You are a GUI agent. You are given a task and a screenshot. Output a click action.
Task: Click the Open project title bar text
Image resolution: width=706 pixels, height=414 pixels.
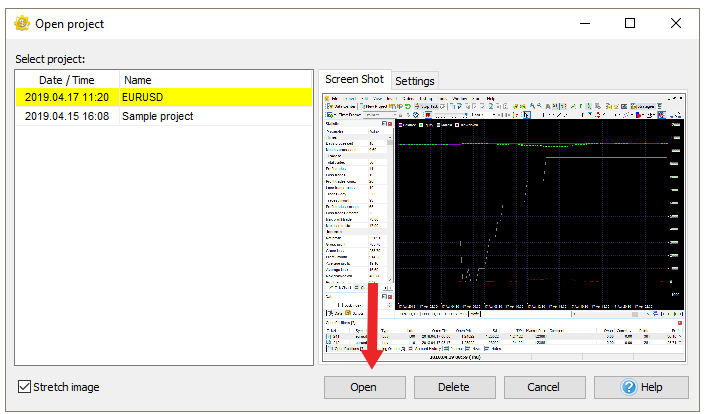[x=69, y=23]
